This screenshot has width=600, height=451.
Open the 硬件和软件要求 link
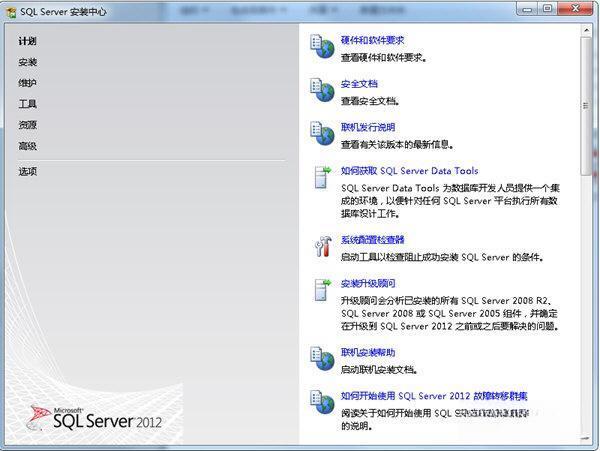tap(372, 40)
